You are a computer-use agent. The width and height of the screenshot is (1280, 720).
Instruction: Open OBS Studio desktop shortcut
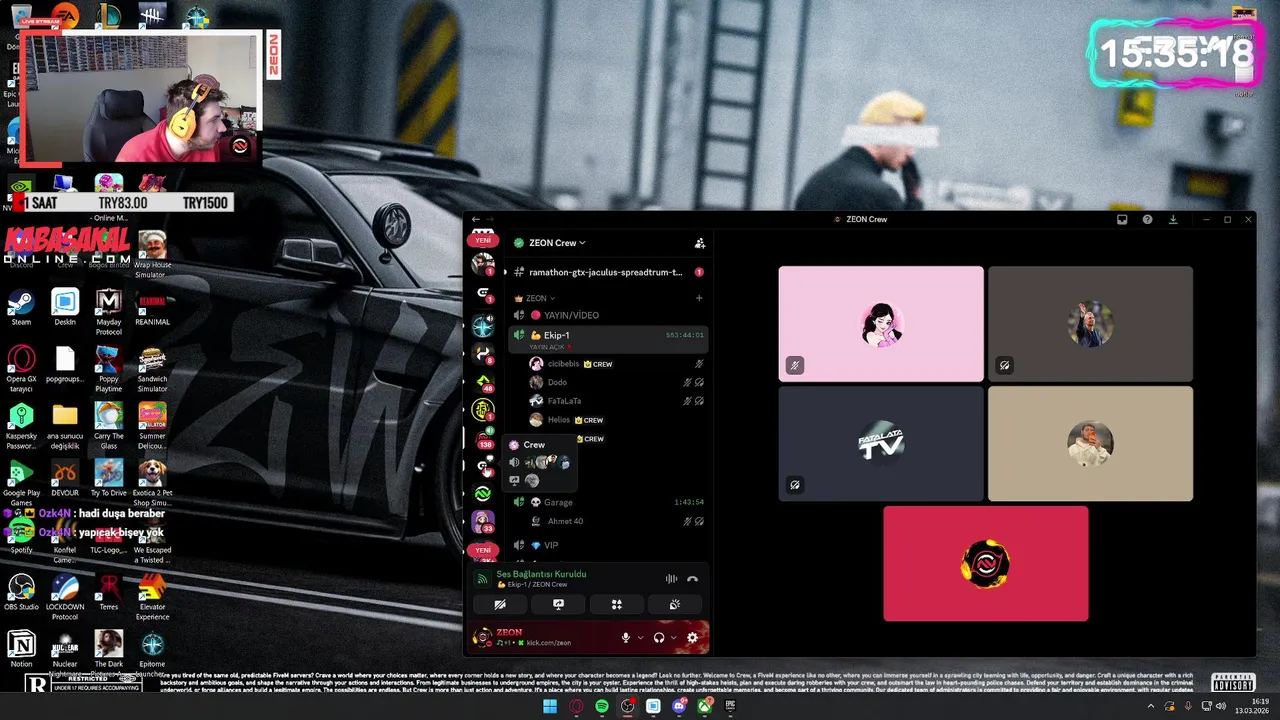tap(21, 592)
